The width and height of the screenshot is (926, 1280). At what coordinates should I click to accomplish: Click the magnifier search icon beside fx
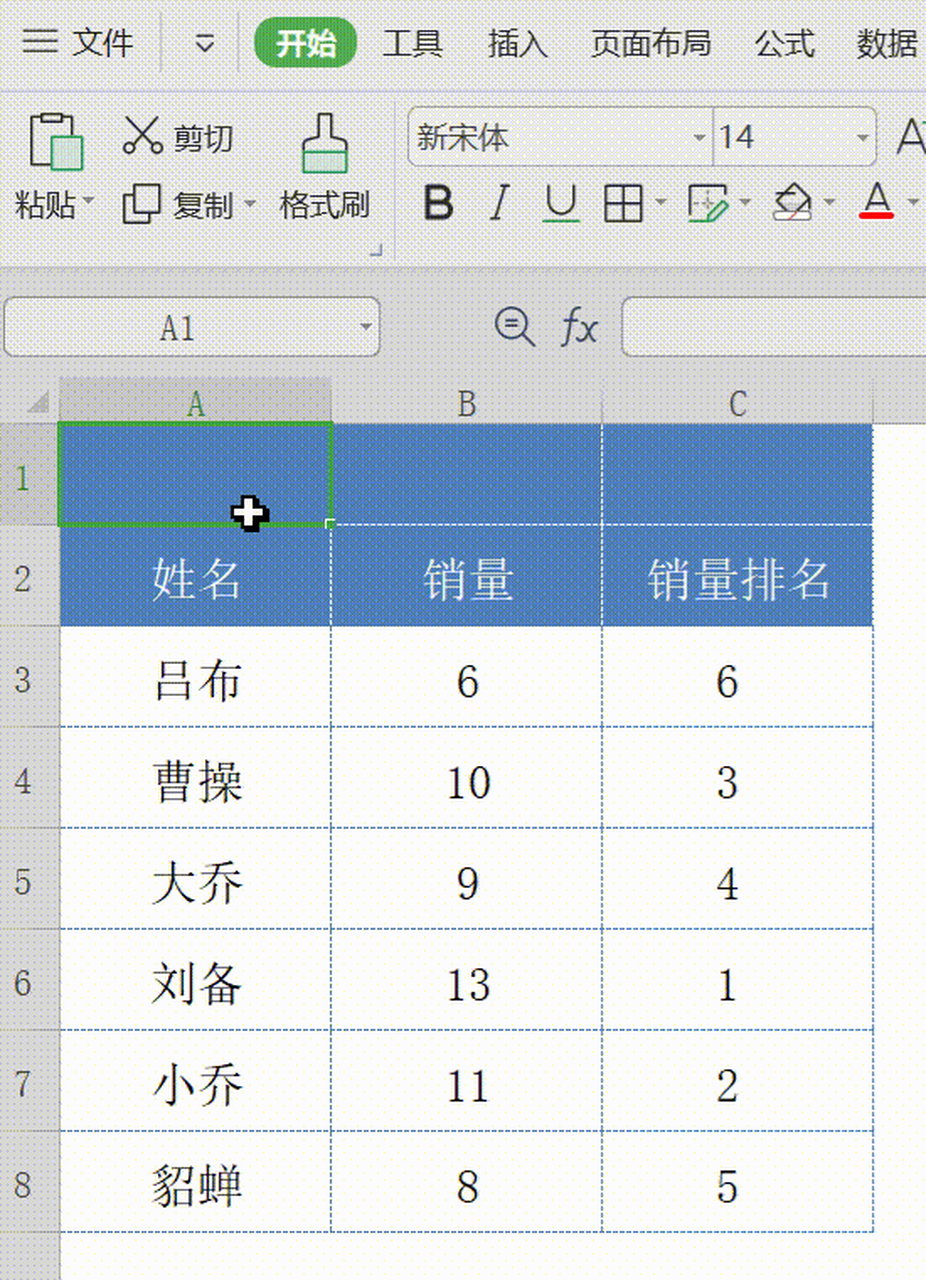[514, 327]
